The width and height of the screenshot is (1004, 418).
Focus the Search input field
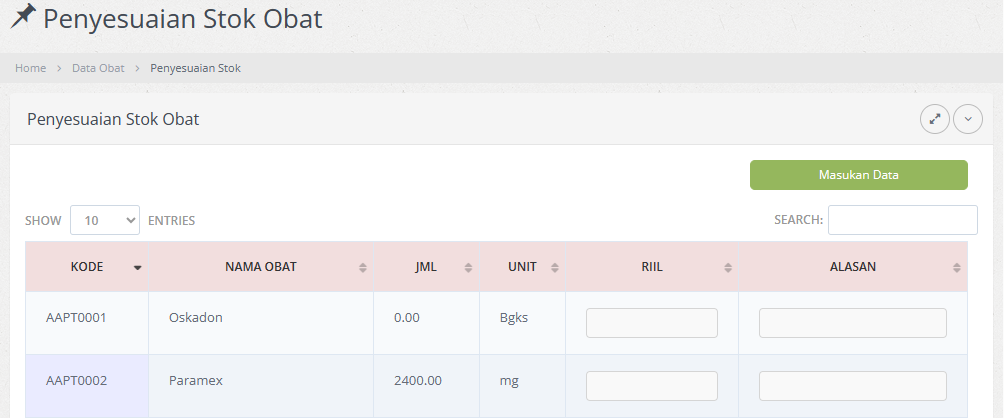coord(902,220)
